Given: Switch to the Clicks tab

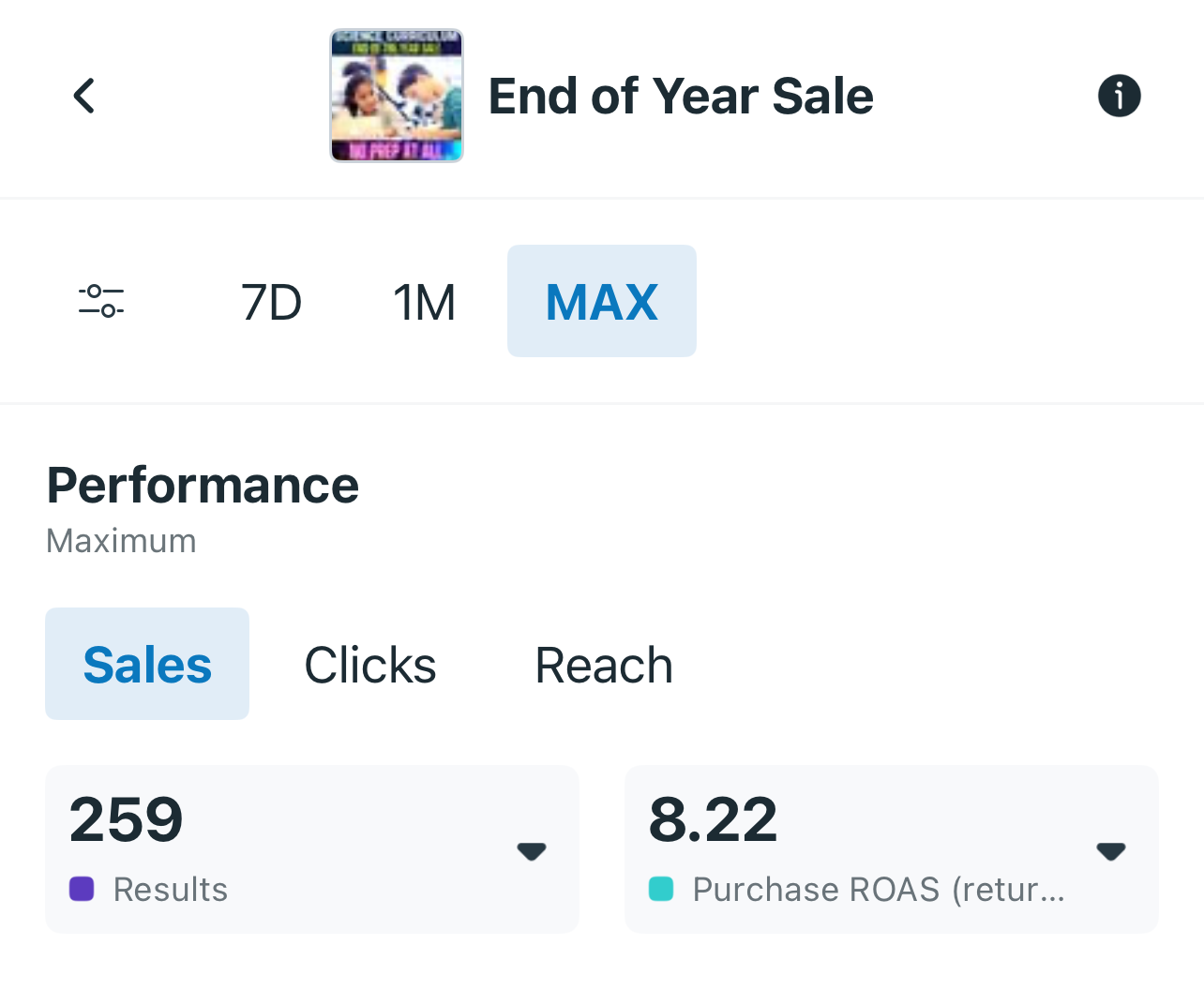Looking at the screenshot, I should (x=370, y=665).
